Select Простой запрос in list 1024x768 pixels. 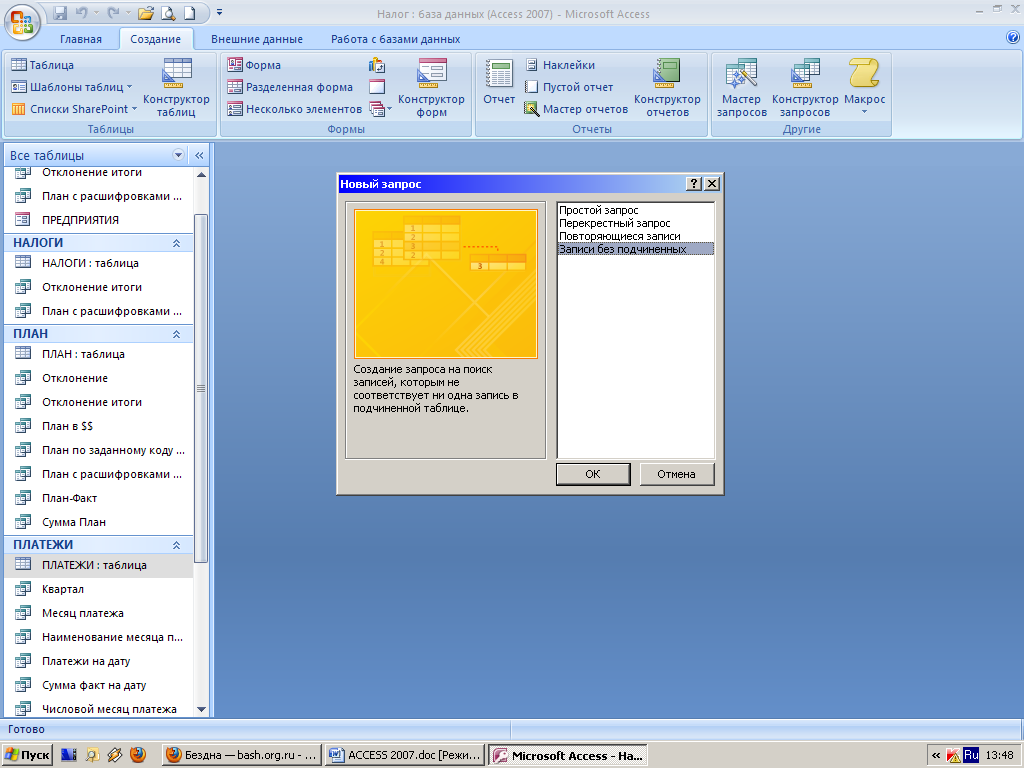click(x=598, y=210)
